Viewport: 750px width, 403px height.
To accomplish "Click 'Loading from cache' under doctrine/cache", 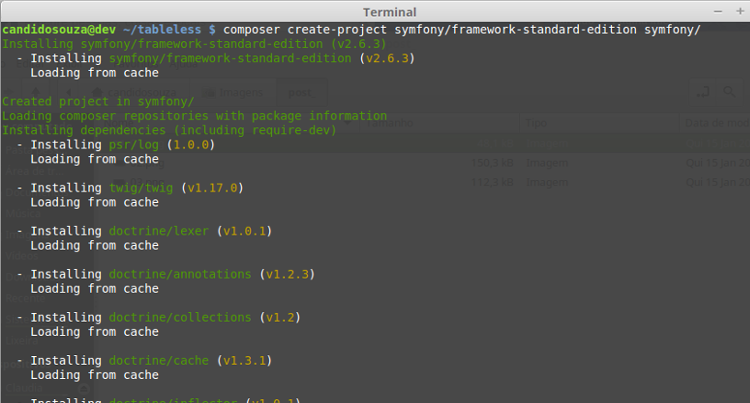I will [x=95, y=375].
